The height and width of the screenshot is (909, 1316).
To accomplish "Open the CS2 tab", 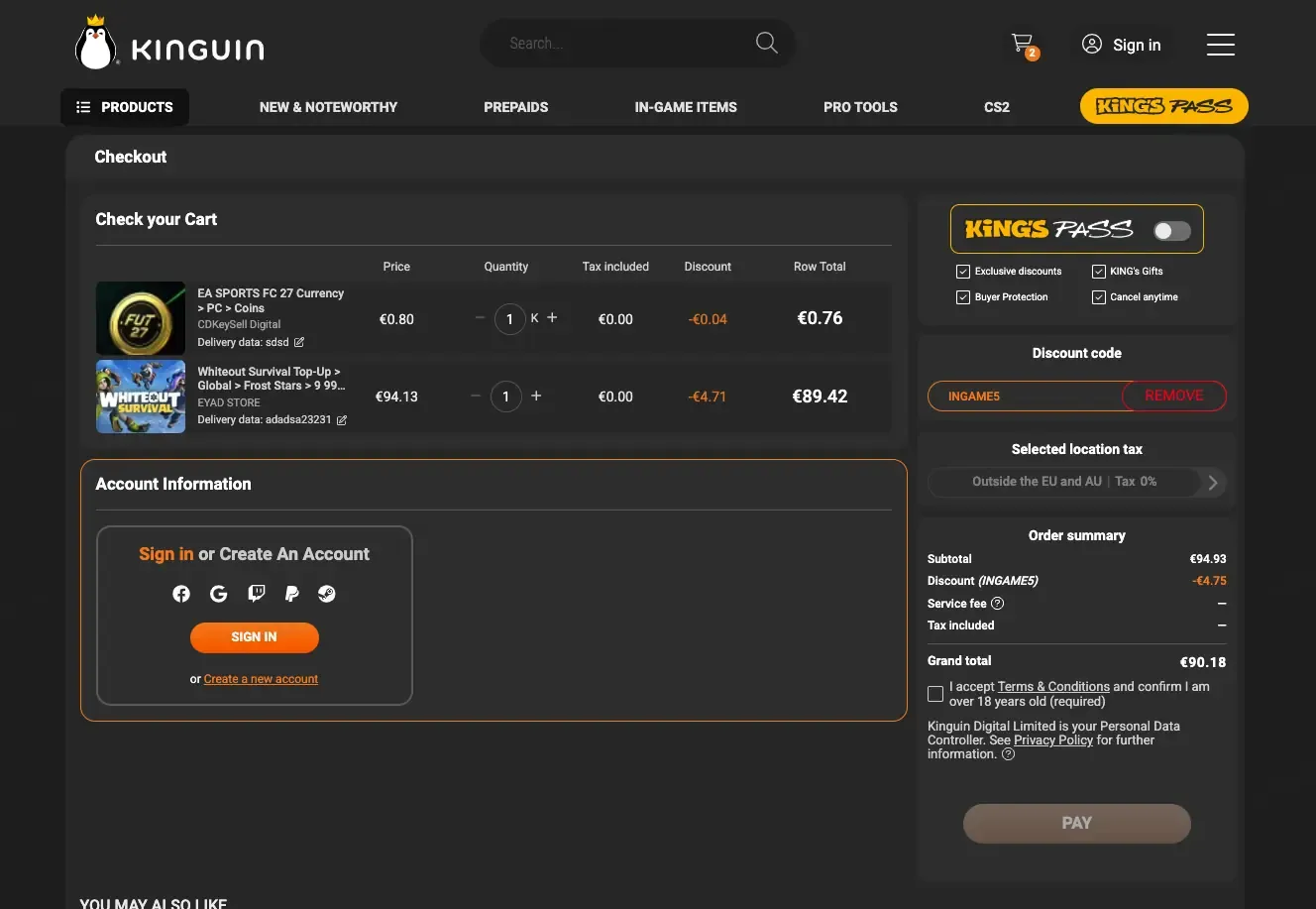I will click(x=997, y=107).
